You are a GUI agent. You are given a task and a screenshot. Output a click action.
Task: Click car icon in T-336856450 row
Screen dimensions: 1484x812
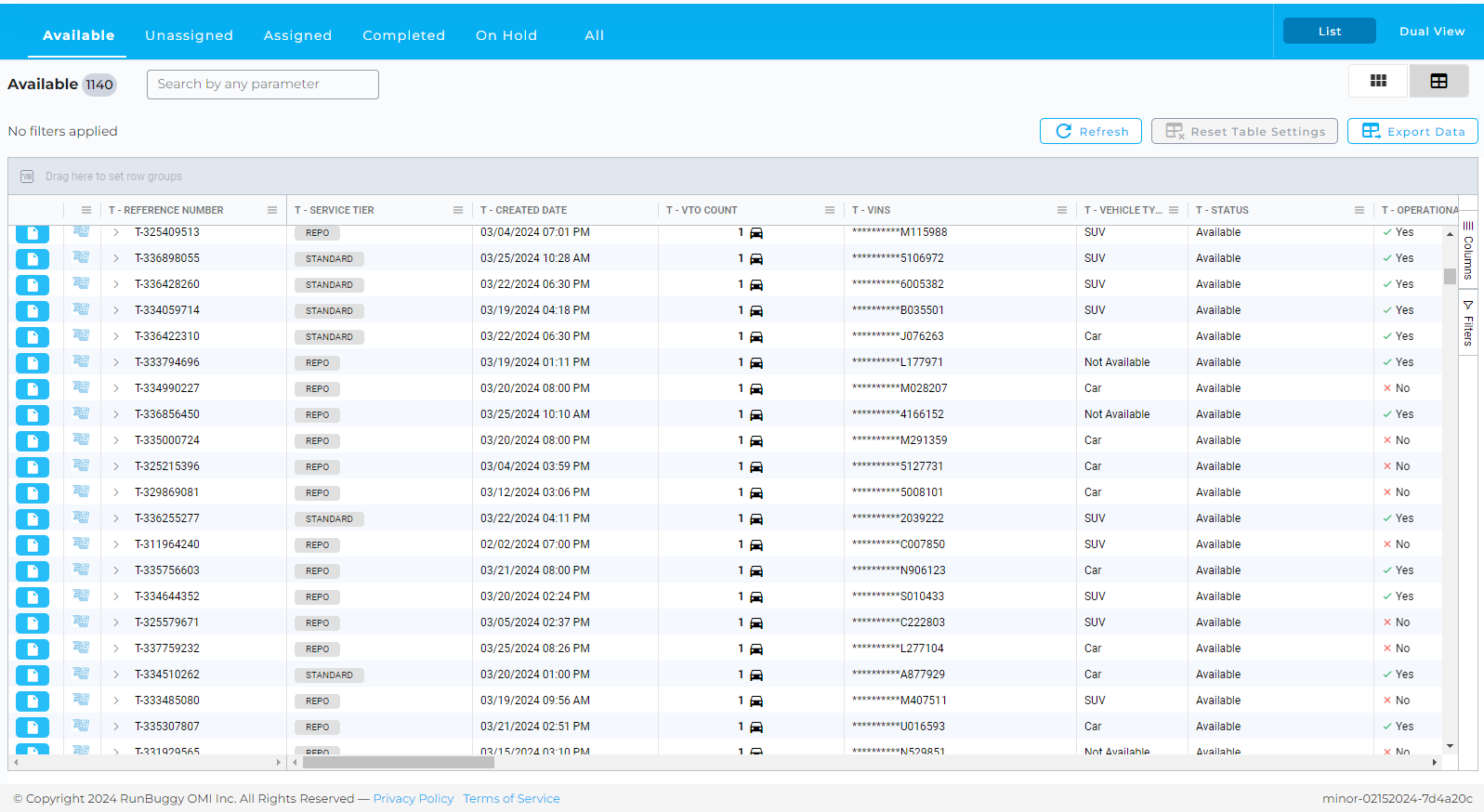pos(756,415)
